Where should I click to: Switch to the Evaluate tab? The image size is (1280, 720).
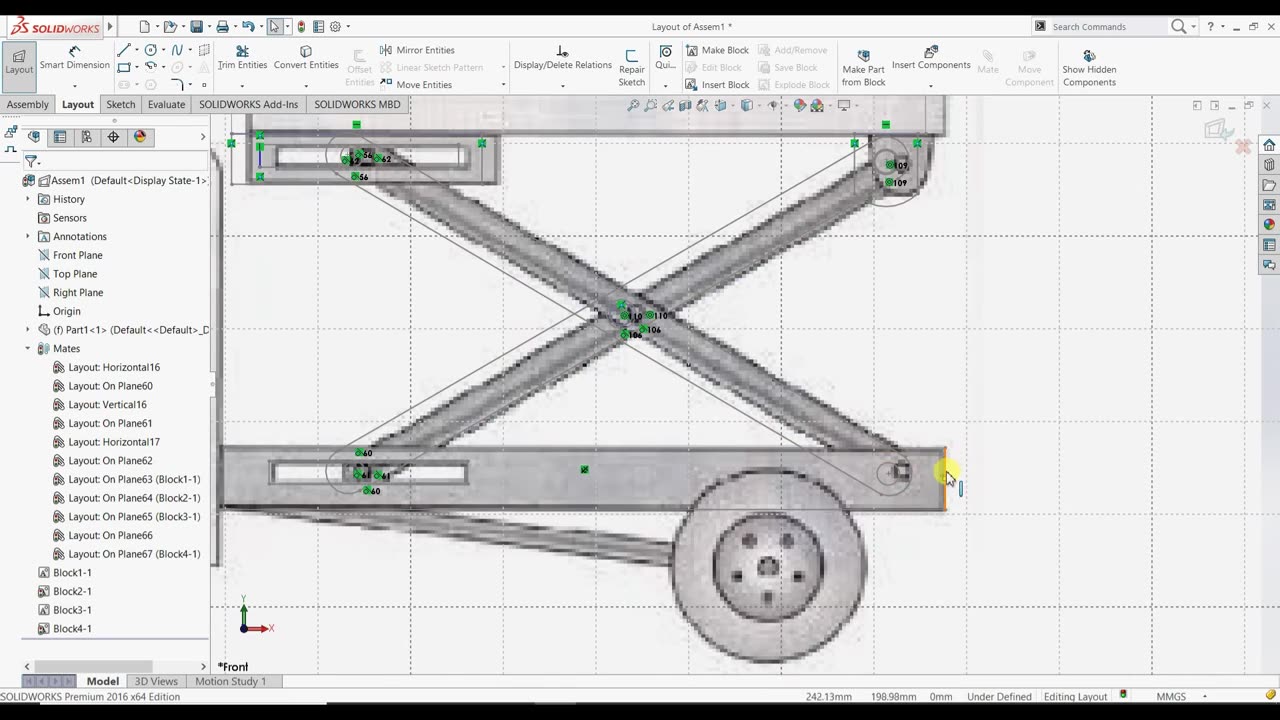(x=166, y=104)
